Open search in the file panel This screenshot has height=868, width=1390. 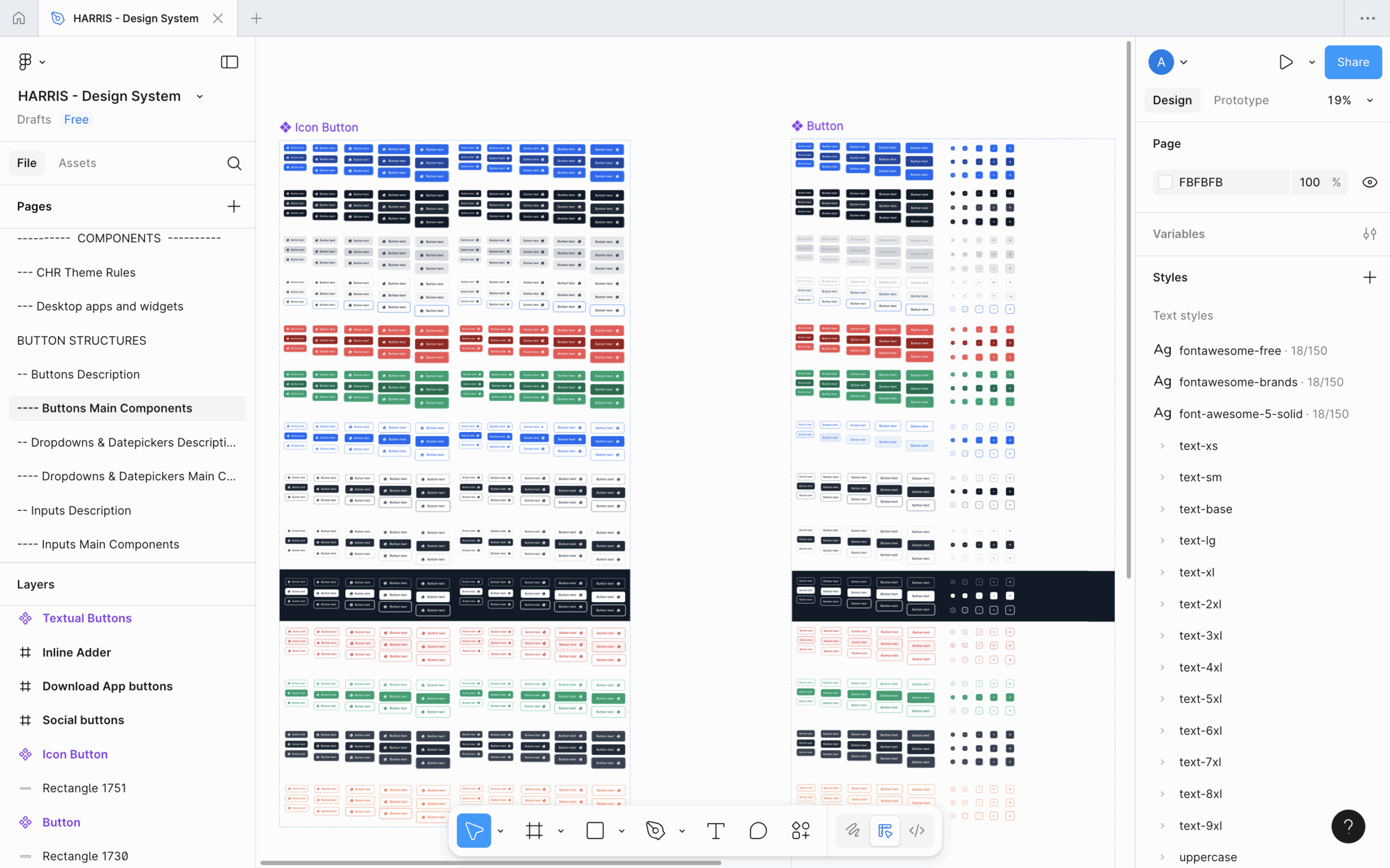(233, 163)
